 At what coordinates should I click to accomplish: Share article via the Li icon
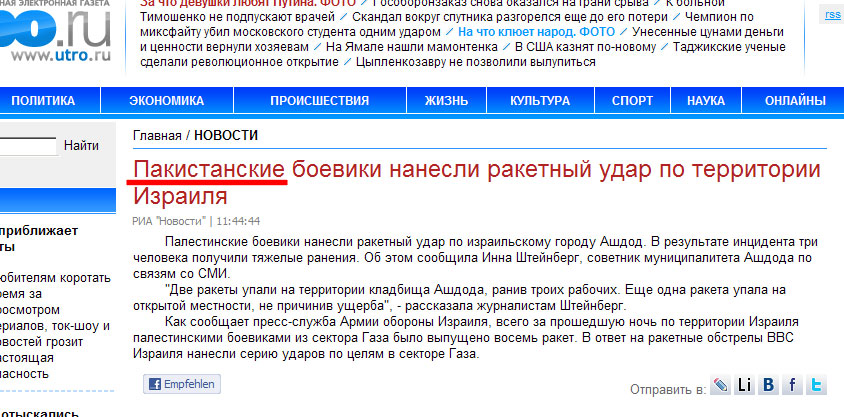coord(744,385)
